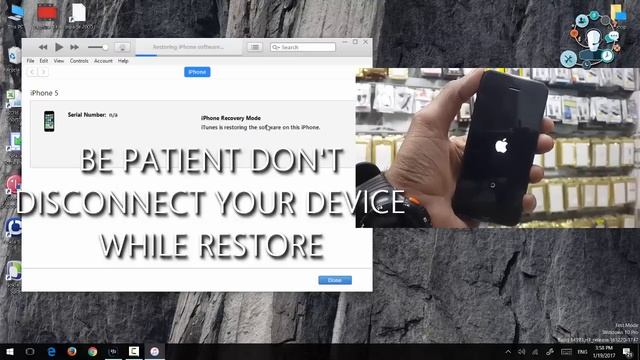The height and width of the screenshot is (360, 640).
Task: Click the iPhone Recovery Mode heading
Action: [x=231, y=118]
